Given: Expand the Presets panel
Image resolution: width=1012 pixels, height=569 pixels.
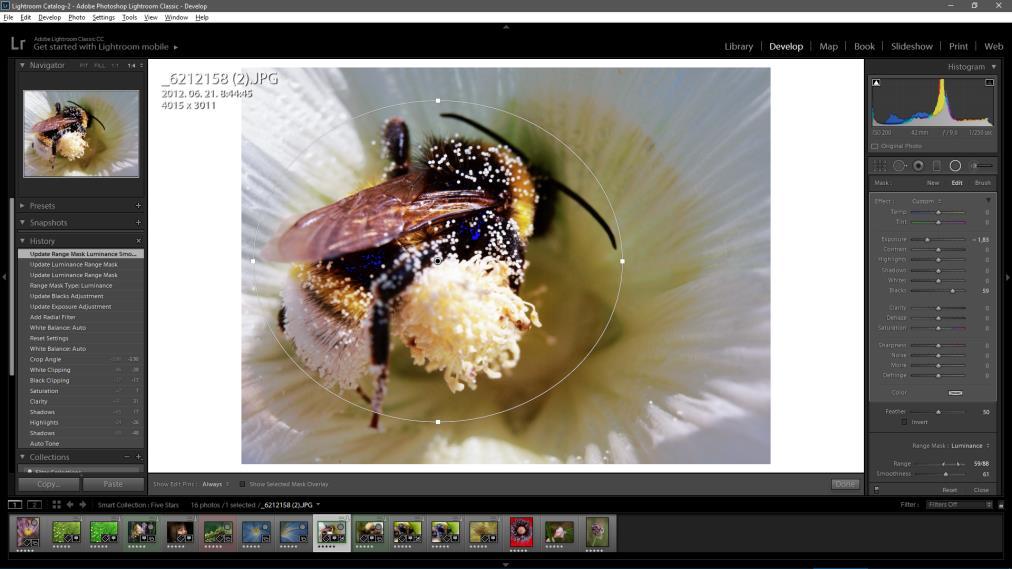Looking at the screenshot, I should 22,205.
